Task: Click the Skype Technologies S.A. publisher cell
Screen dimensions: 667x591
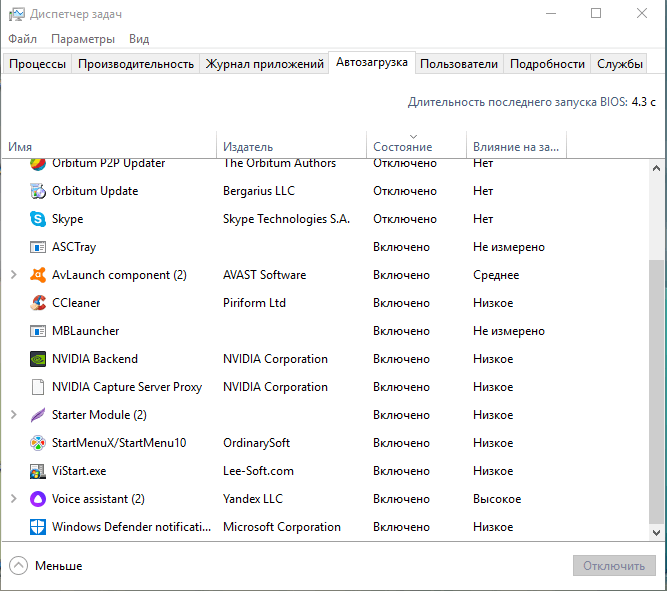Action: click(286, 219)
